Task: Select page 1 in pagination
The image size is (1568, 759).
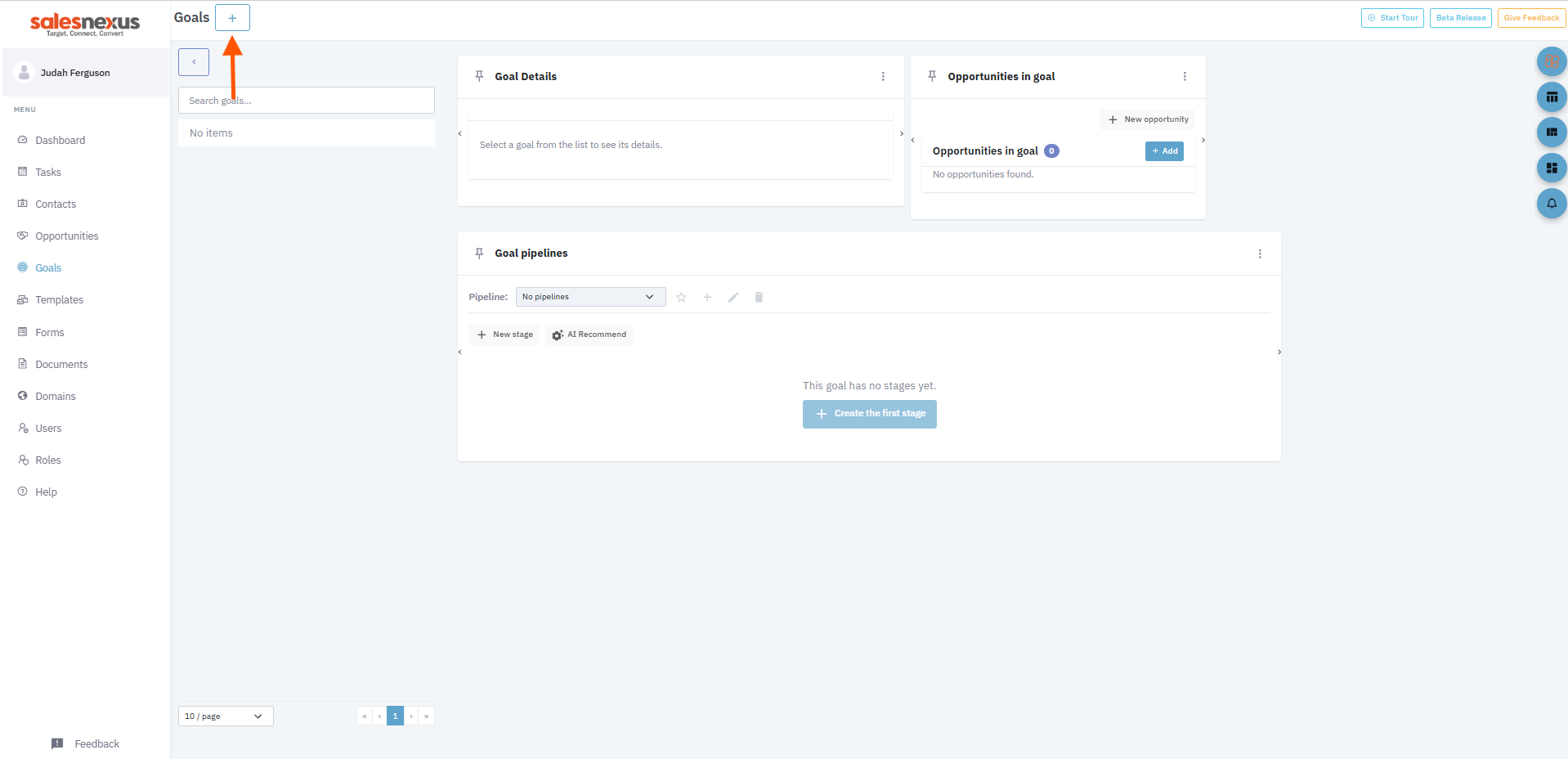Action: tap(395, 716)
